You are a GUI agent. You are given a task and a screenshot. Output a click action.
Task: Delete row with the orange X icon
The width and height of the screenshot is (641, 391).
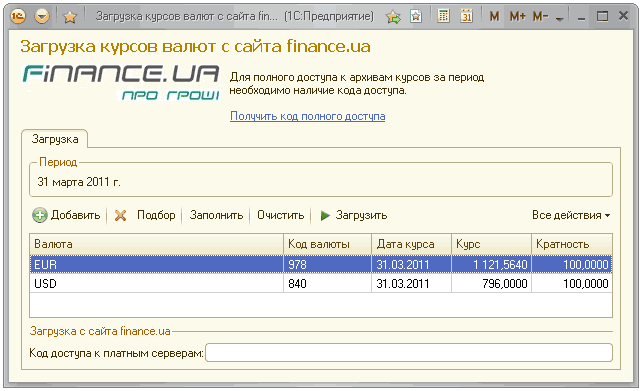pyautogui.click(x=120, y=215)
